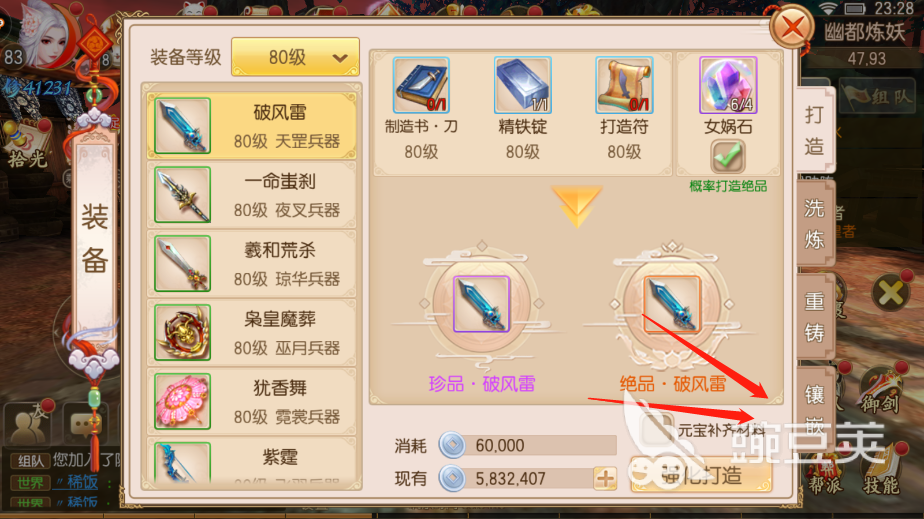Select 一命畫刹 in the weapon list

point(252,195)
